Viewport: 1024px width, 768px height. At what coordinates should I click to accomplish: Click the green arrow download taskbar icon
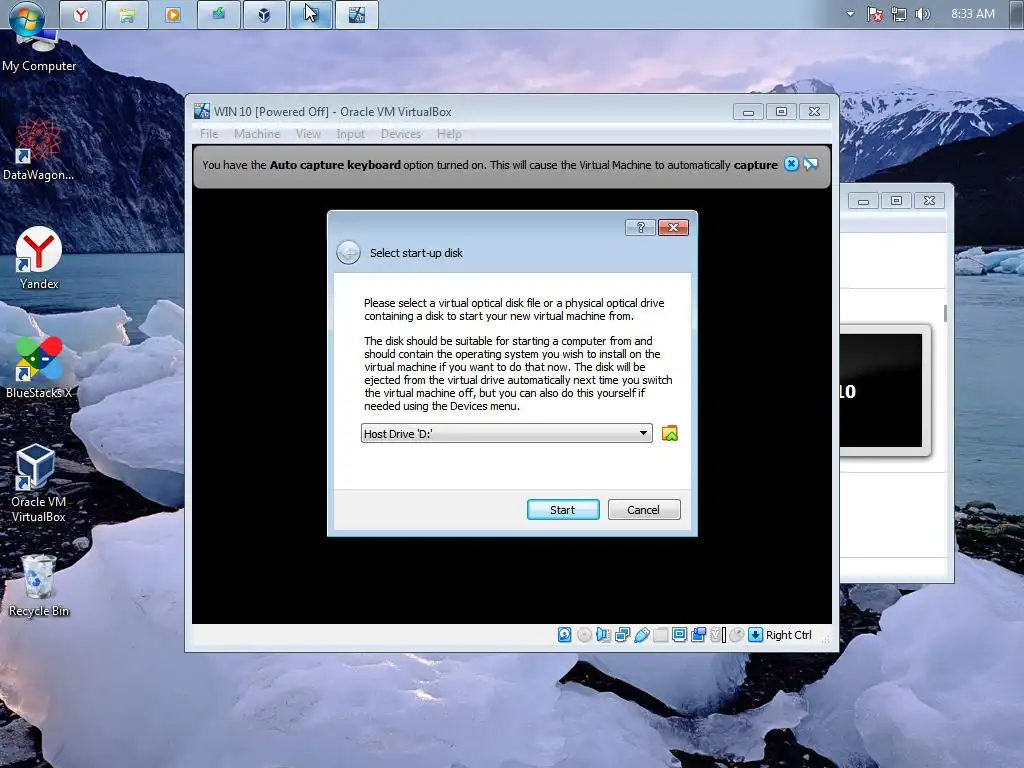click(218, 14)
